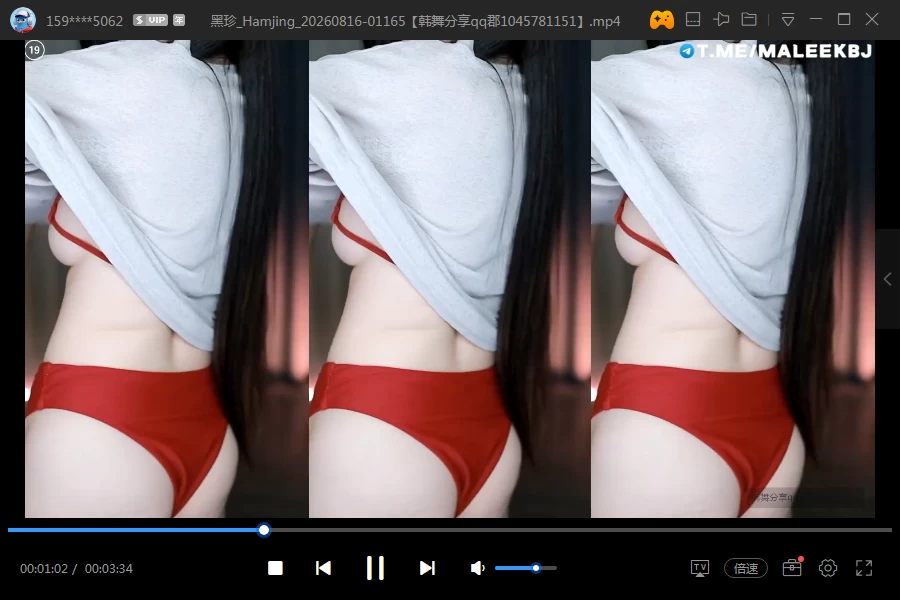The image size is (900, 600).
Task: Toggle mini player mode icon
Action: click(693, 20)
